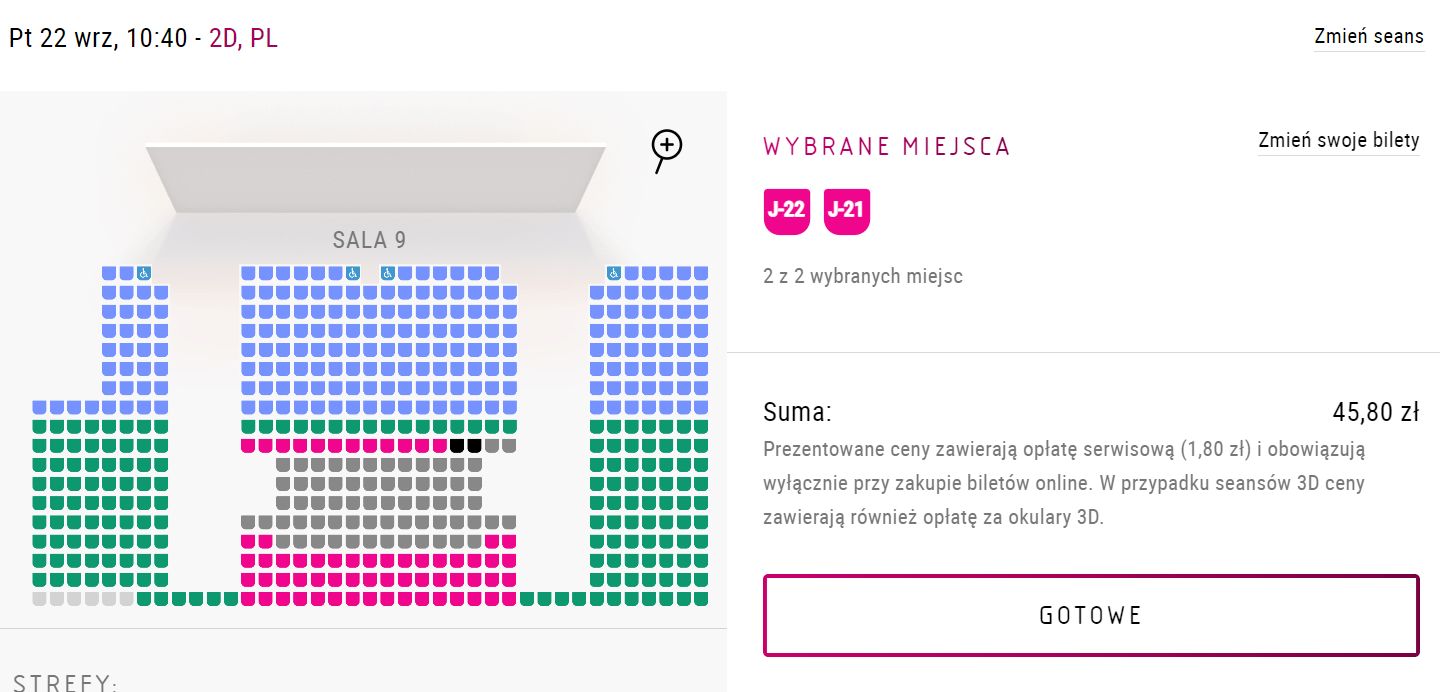Open Zmień seans to change showtime

tap(1369, 37)
